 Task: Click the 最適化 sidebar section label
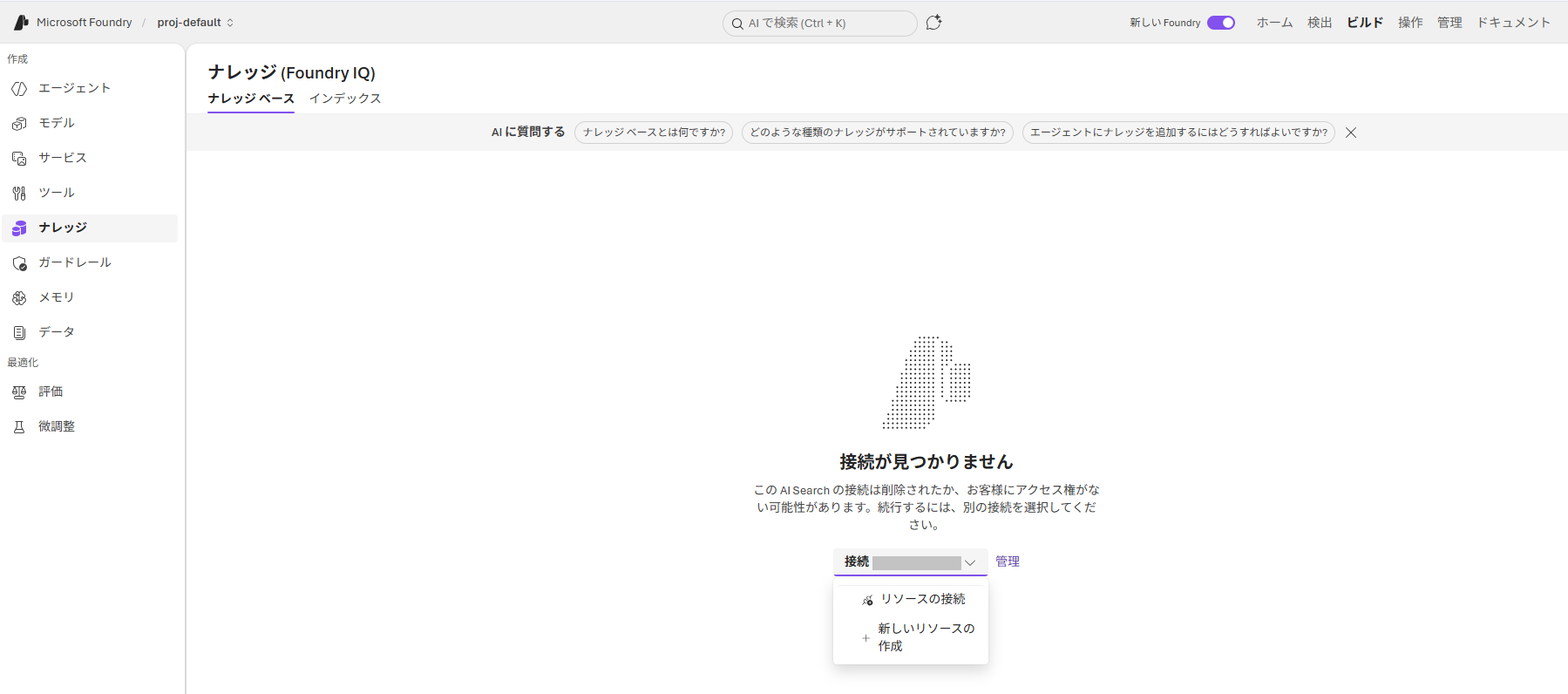(23, 363)
